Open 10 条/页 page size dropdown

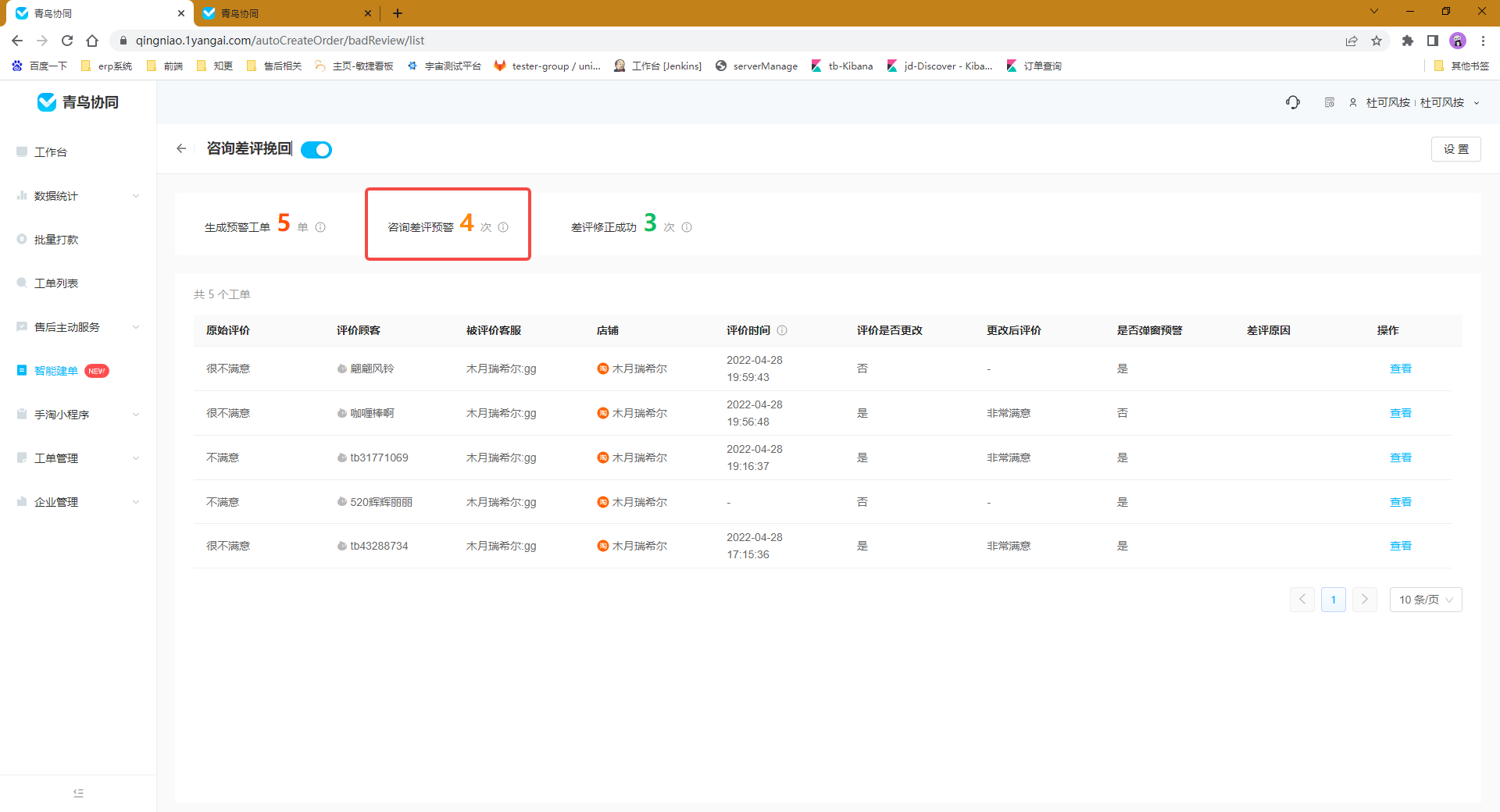[1426, 600]
